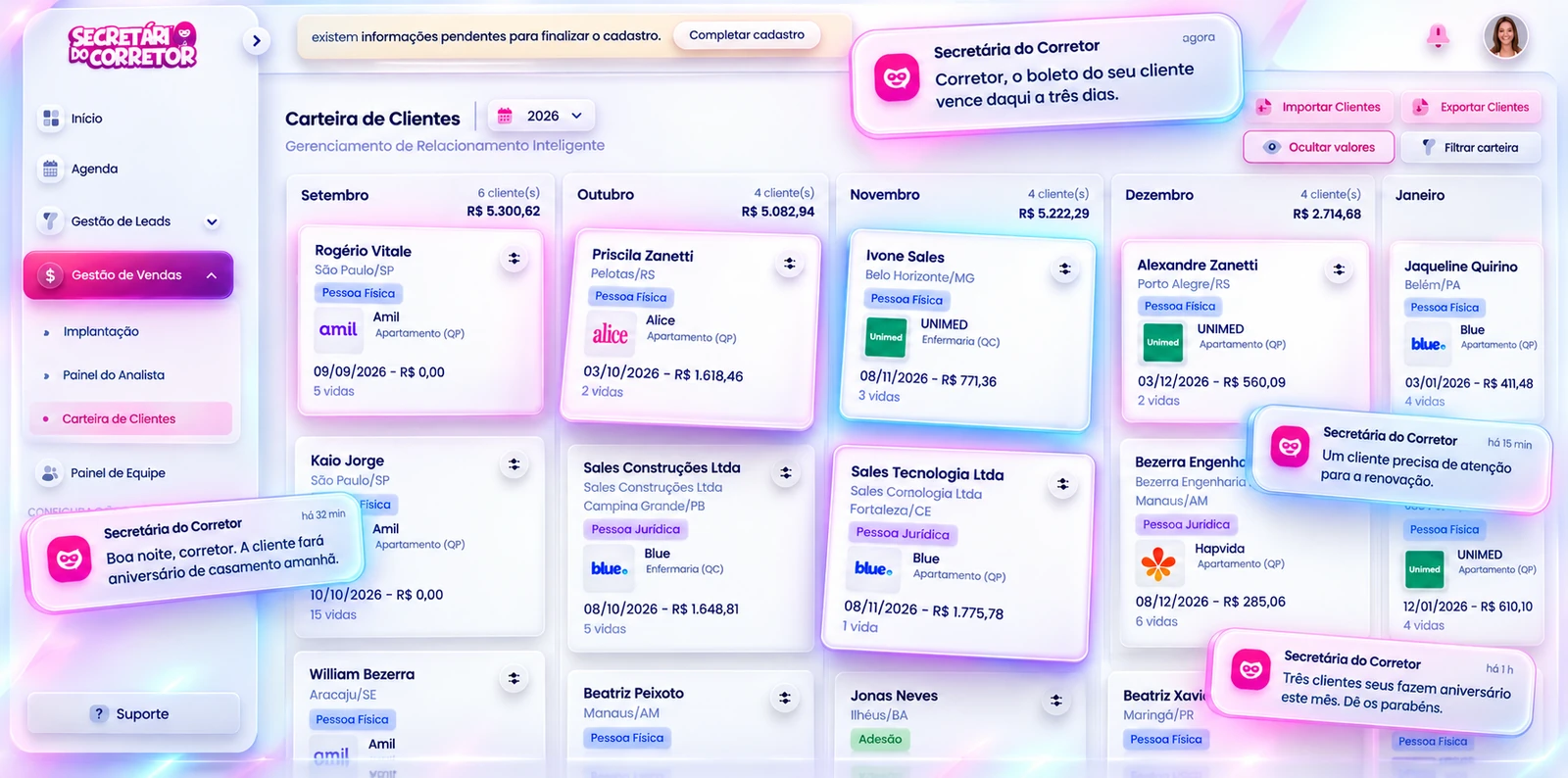Open the boleto notification vence daqui a três dias
This screenshot has height=778, width=1568.
tap(1048, 75)
